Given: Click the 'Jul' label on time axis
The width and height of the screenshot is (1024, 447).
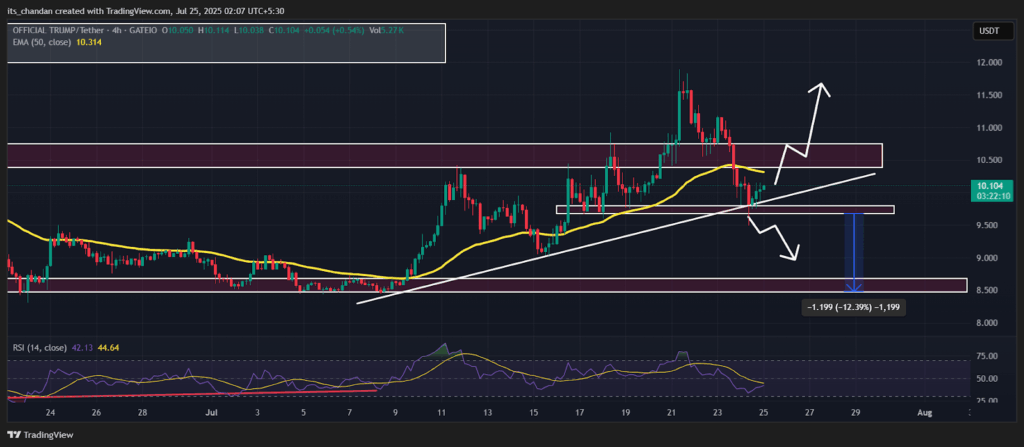Looking at the screenshot, I should 210,413.
